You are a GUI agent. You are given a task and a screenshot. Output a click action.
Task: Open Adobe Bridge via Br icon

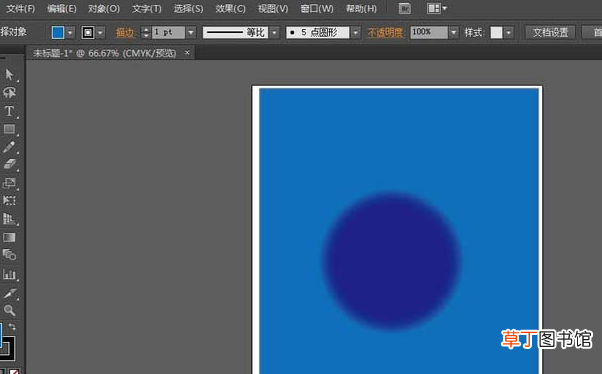(x=405, y=8)
